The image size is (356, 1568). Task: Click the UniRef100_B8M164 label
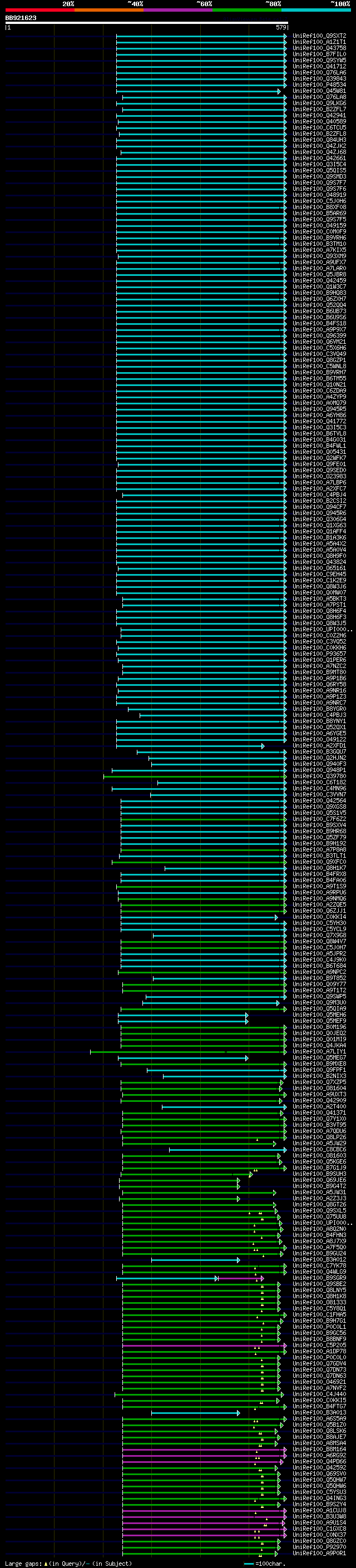[x=319, y=1450]
